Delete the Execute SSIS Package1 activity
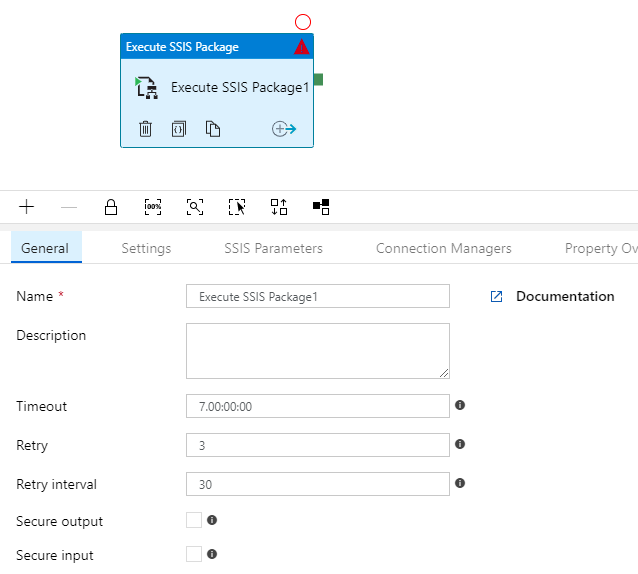The width and height of the screenshot is (638, 574). [145, 129]
